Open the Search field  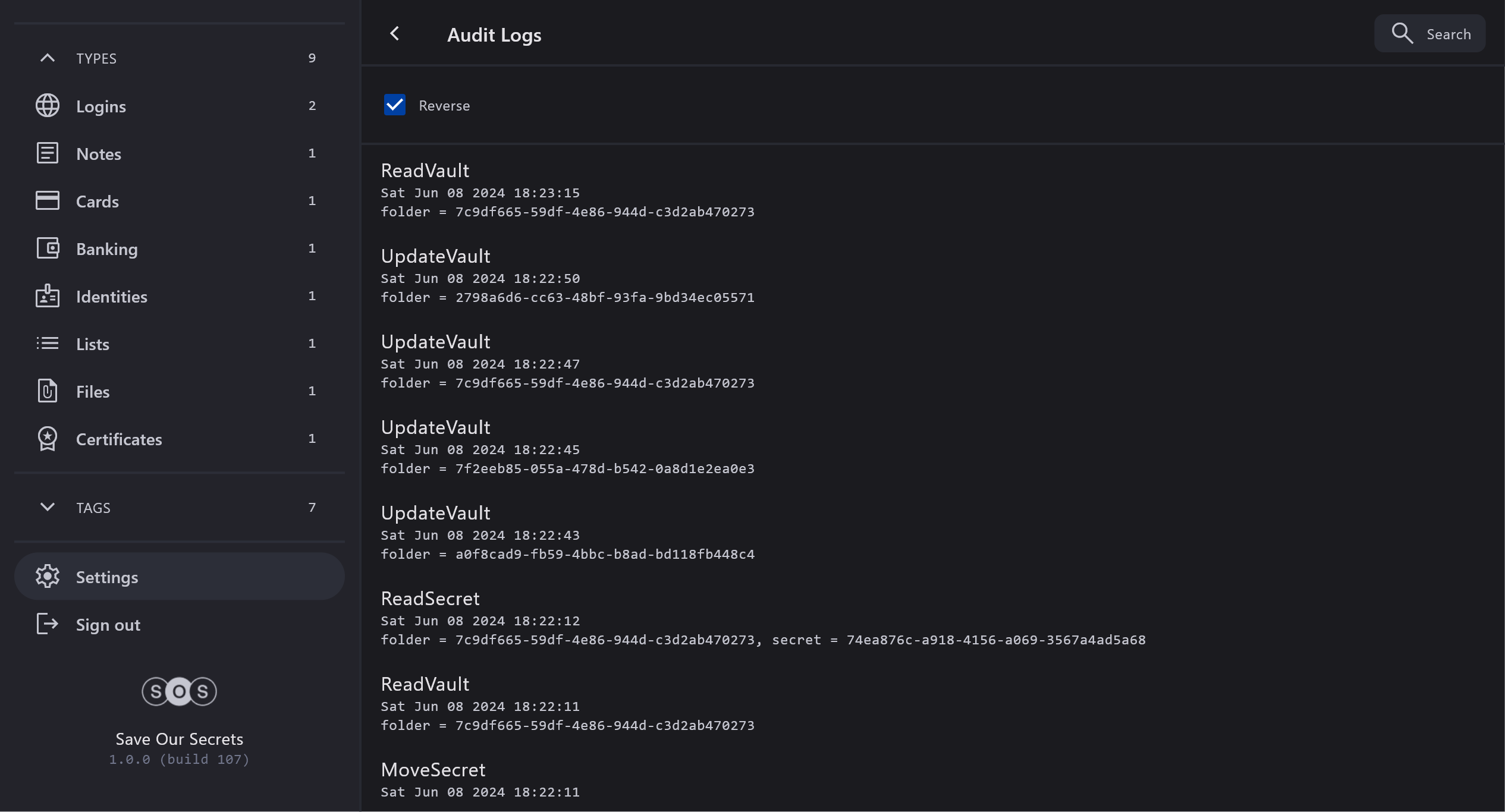point(1430,34)
